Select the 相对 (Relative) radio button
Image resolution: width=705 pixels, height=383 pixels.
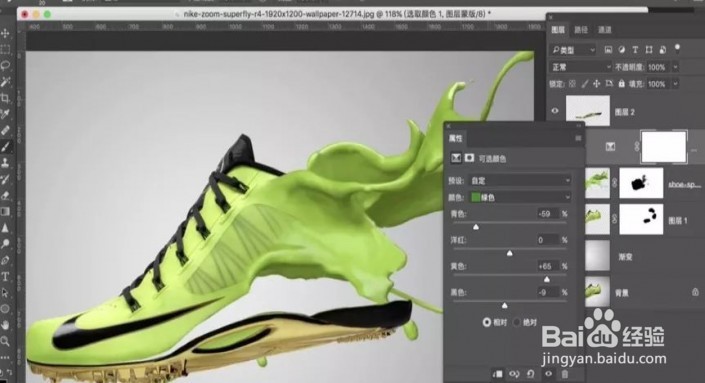487,322
